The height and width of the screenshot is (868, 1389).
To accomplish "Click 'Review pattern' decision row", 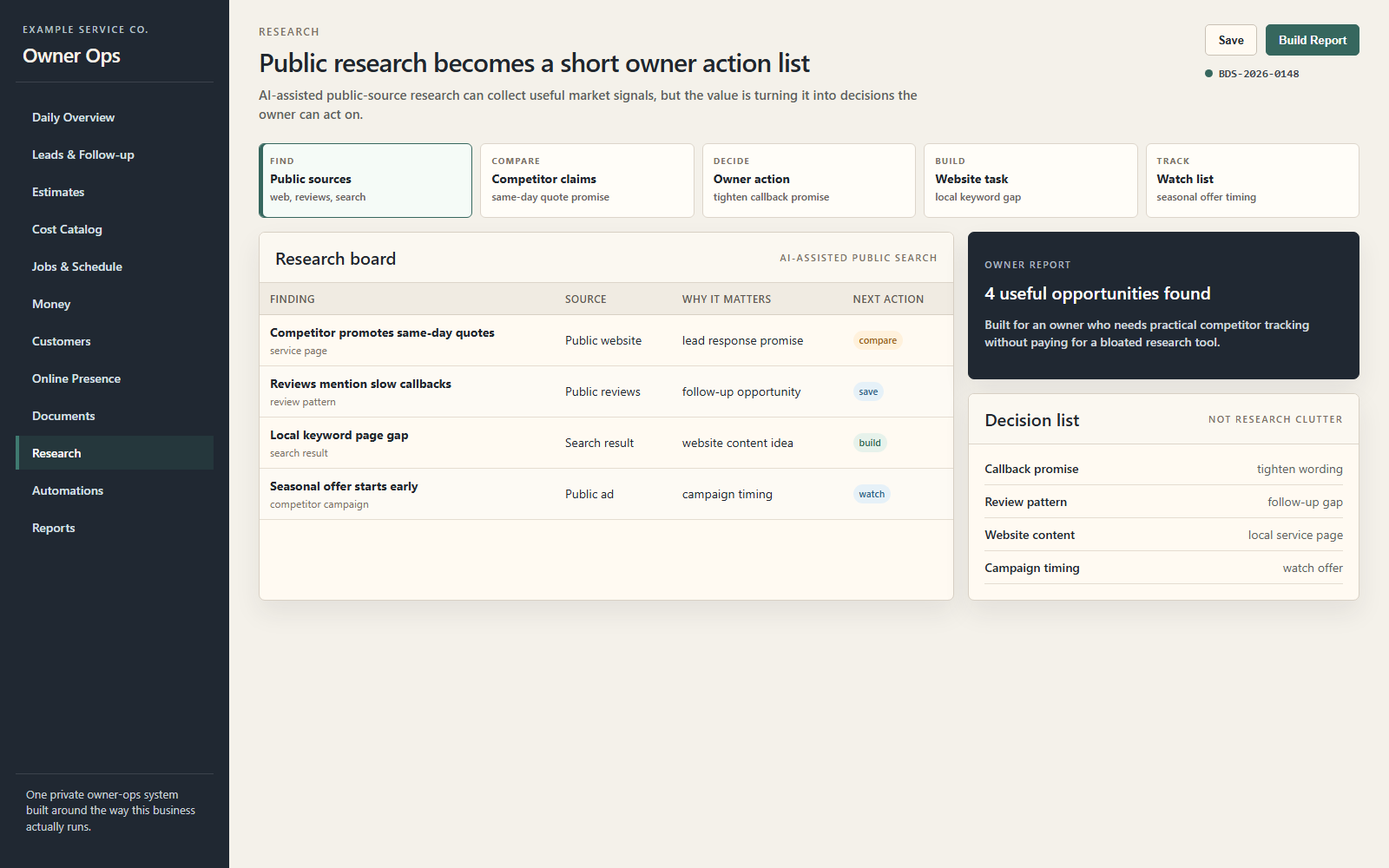I will tap(1163, 502).
